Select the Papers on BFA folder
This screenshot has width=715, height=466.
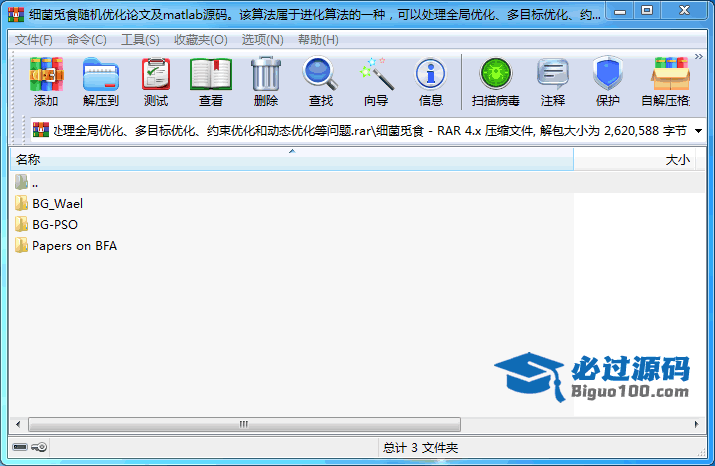(66, 246)
